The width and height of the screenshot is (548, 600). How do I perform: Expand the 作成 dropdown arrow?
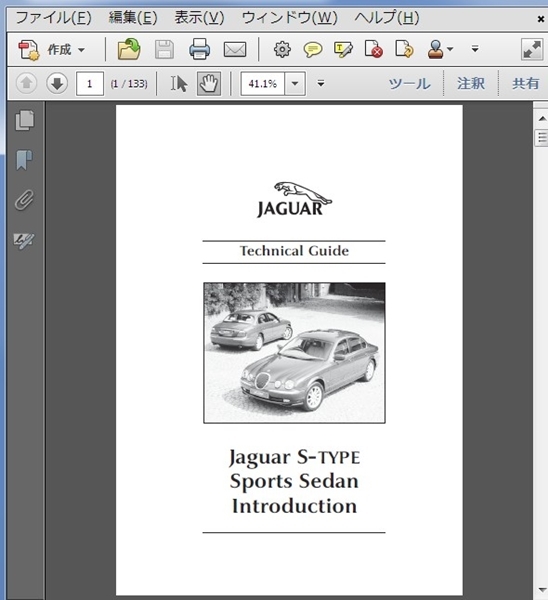[x=81, y=50]
